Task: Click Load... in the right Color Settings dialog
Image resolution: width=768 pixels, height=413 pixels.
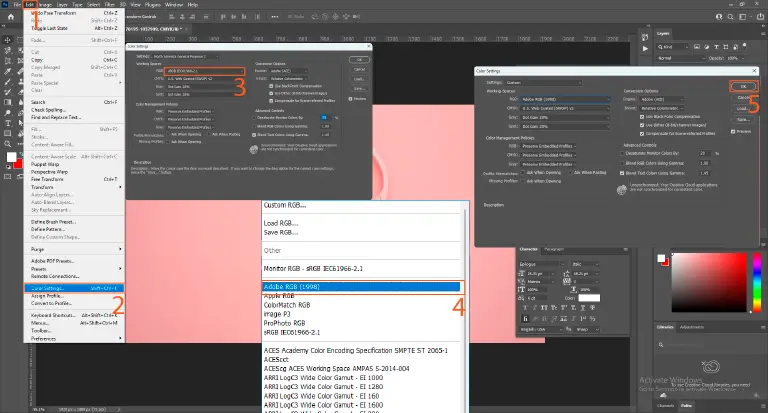Action: 743,109
